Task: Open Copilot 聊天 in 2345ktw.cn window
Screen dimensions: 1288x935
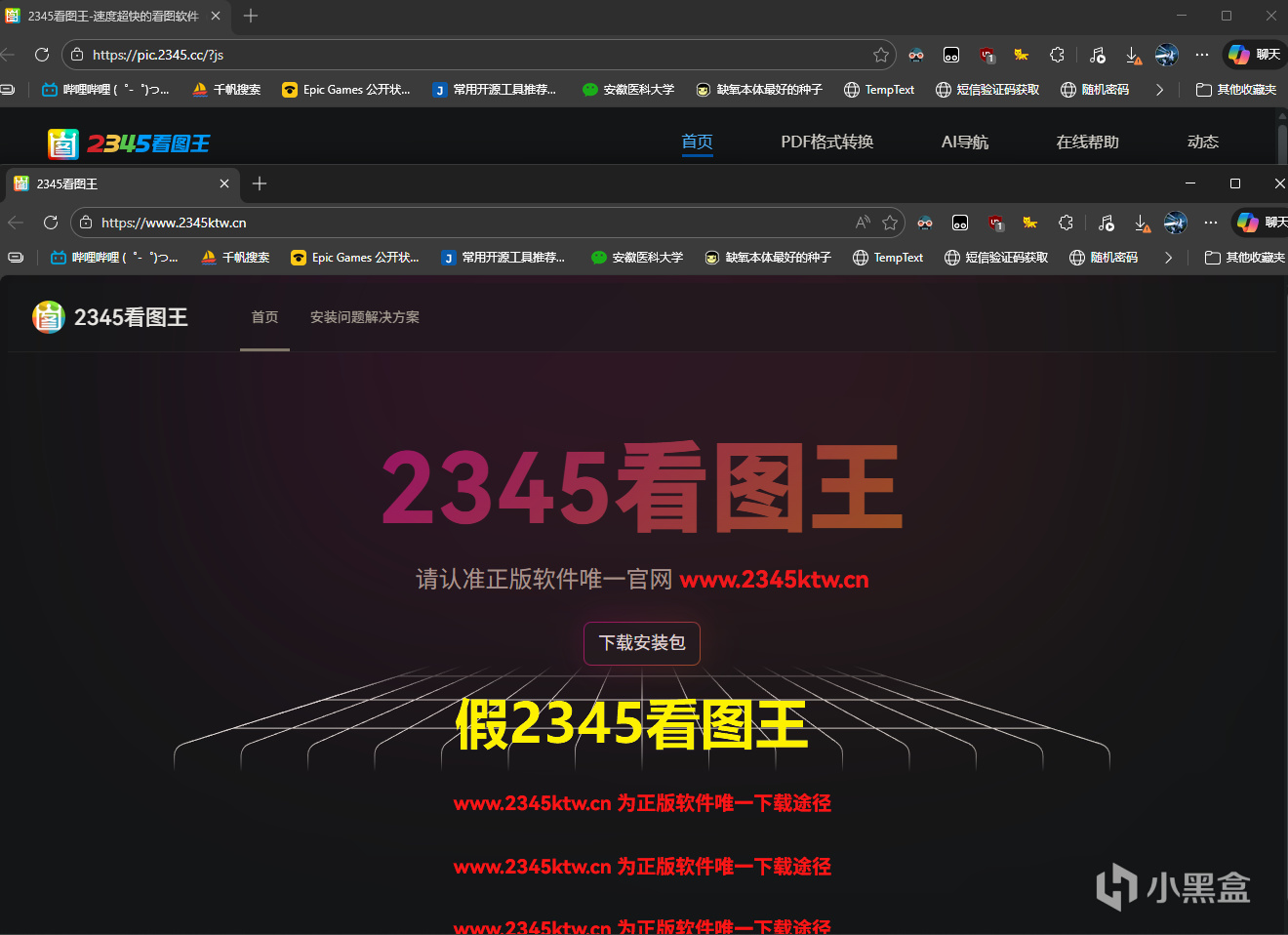Action: [x=1261, y=223]
